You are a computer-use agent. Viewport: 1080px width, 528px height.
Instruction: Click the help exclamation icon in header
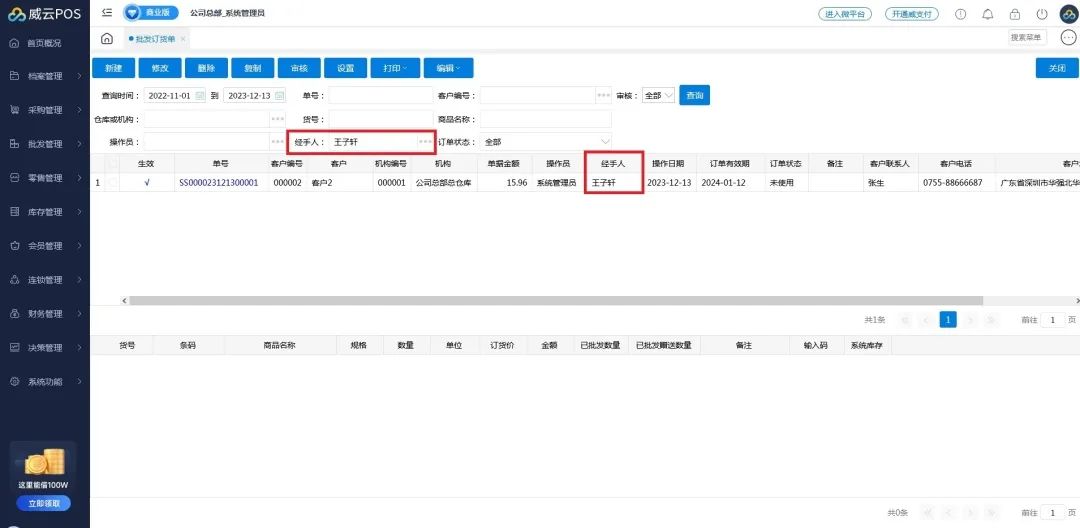[x=961, y=14]
